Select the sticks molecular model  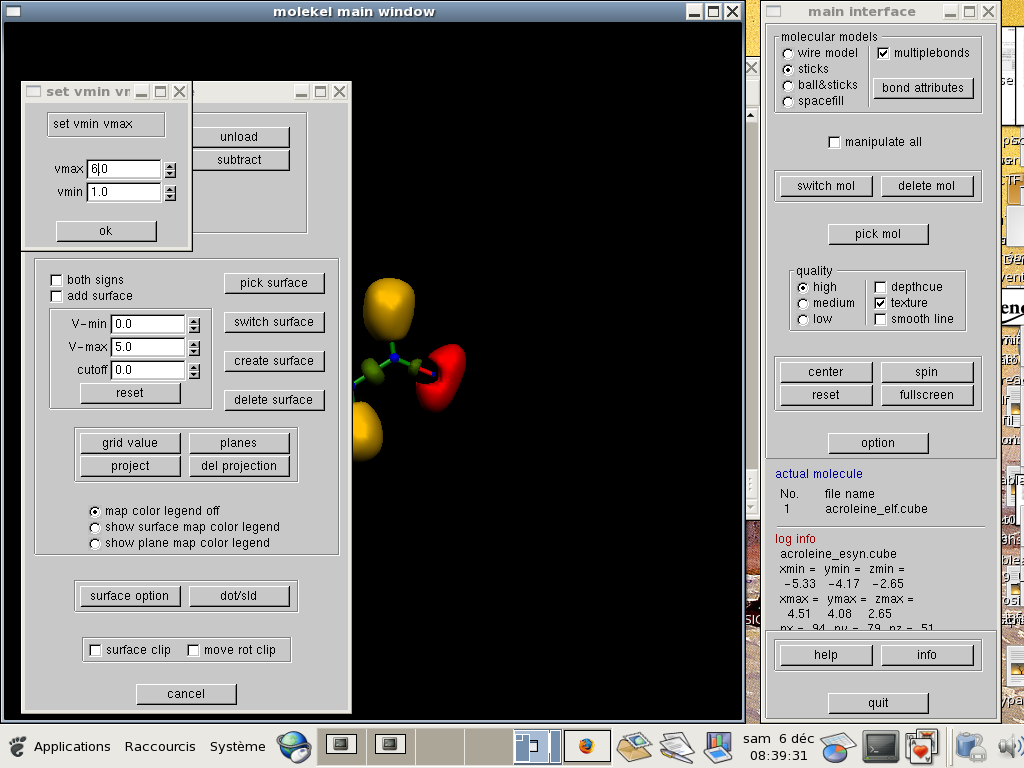(788, 69)
